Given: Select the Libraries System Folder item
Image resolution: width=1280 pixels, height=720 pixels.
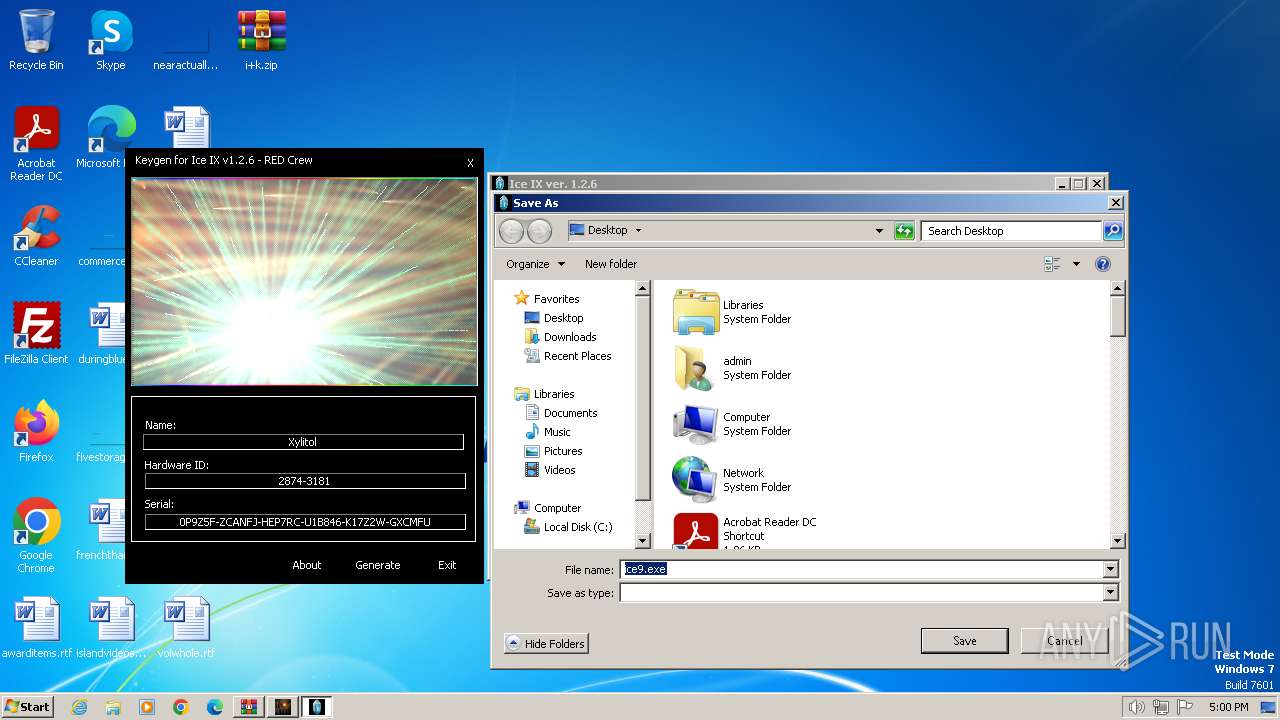Looking at the screenshot, I should (x=733, y=312).
